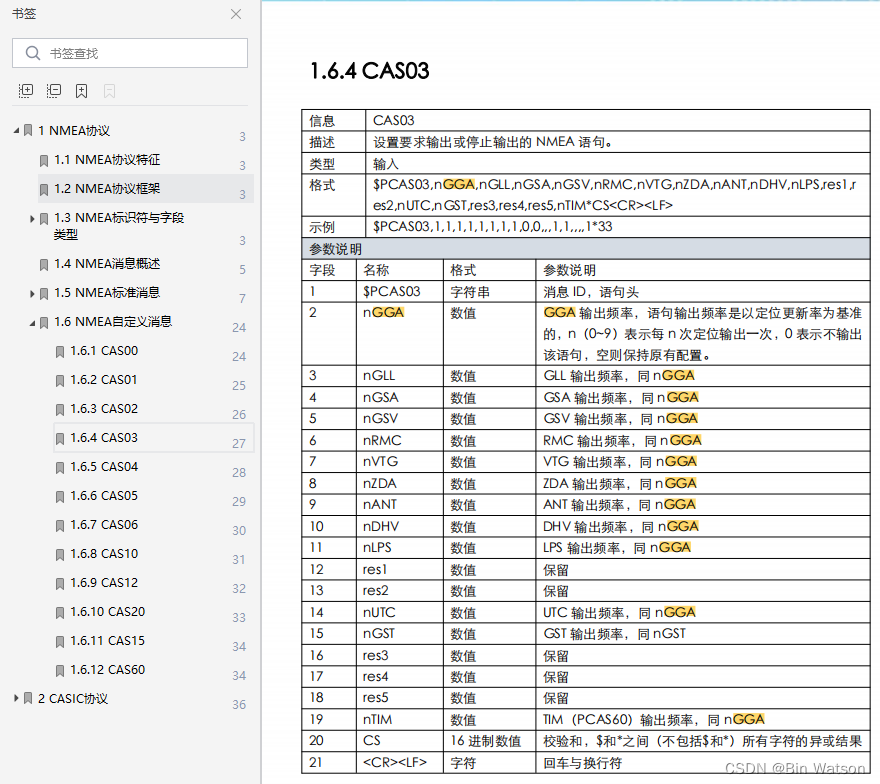Open bookmark 2 CASIC协议
Screen dimensions: 880x784
coord(73,699)
